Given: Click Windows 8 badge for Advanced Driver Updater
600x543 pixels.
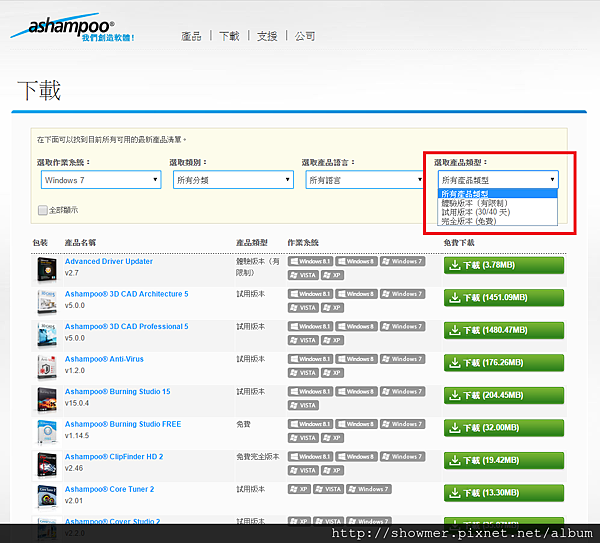Looking at the screenshot, I should 357,261.
